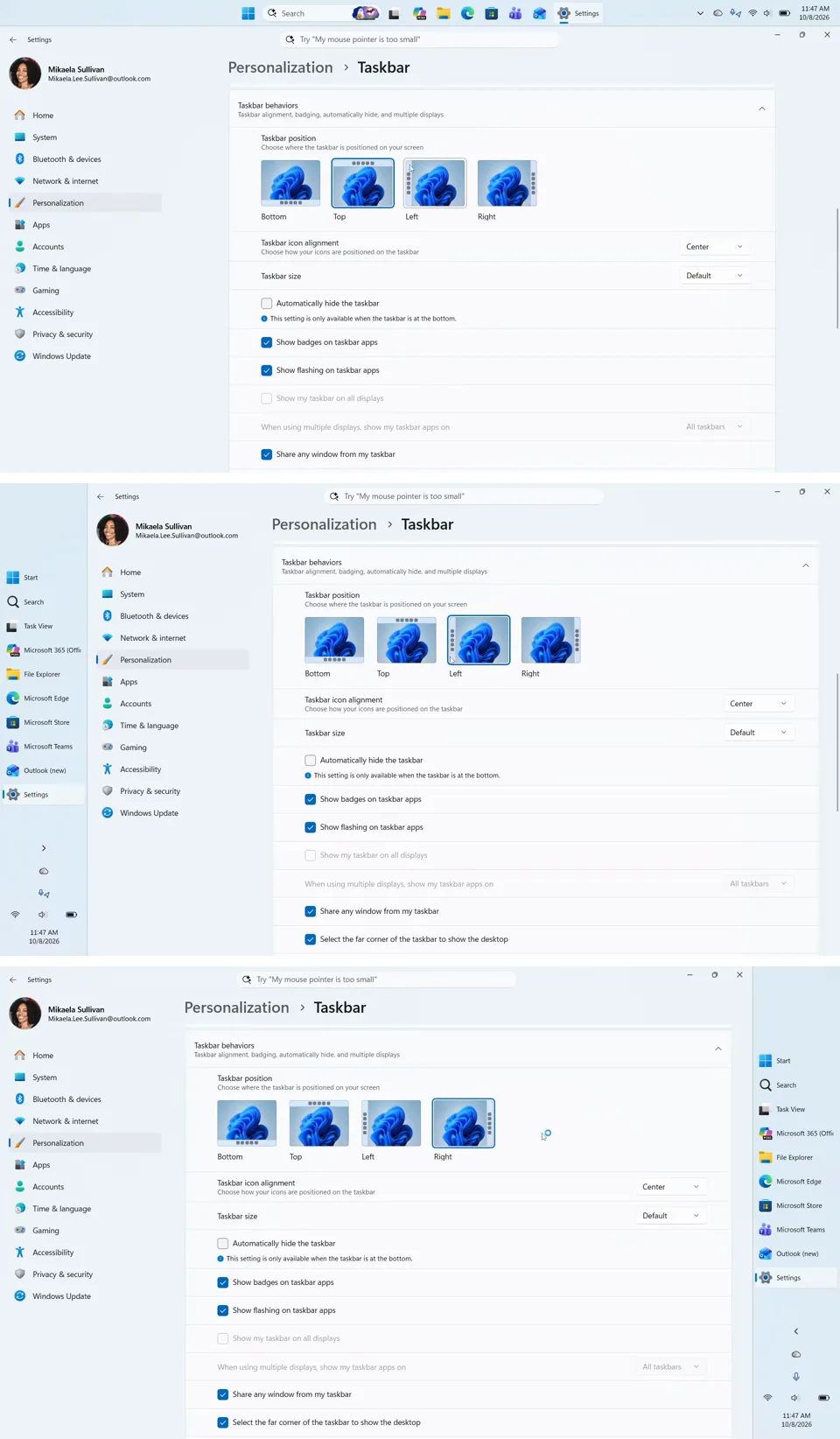Image resolution: width=840 pixels, height=1439 pixels.
Task: Collapse Taskbar behaviors section in right-taskbar Settings window
Action: tap(718, 1049)
